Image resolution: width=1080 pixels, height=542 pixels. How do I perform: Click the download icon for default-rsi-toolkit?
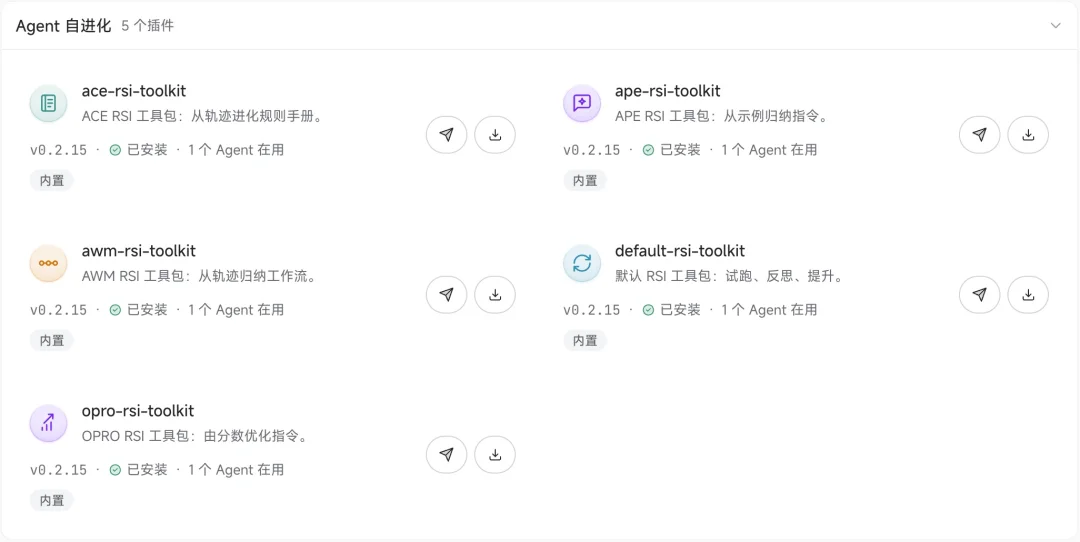coord(1028,295)
